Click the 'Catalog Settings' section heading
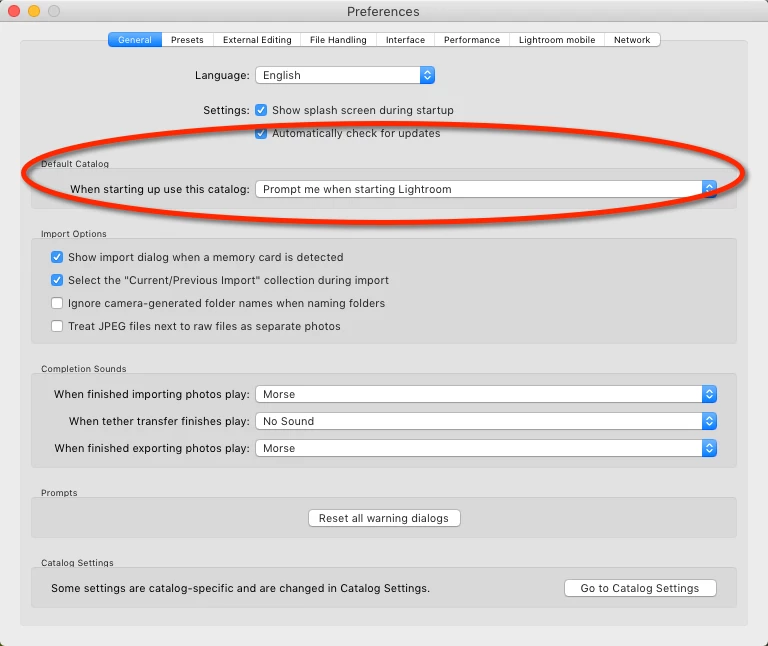 click(x=77, y=563)
